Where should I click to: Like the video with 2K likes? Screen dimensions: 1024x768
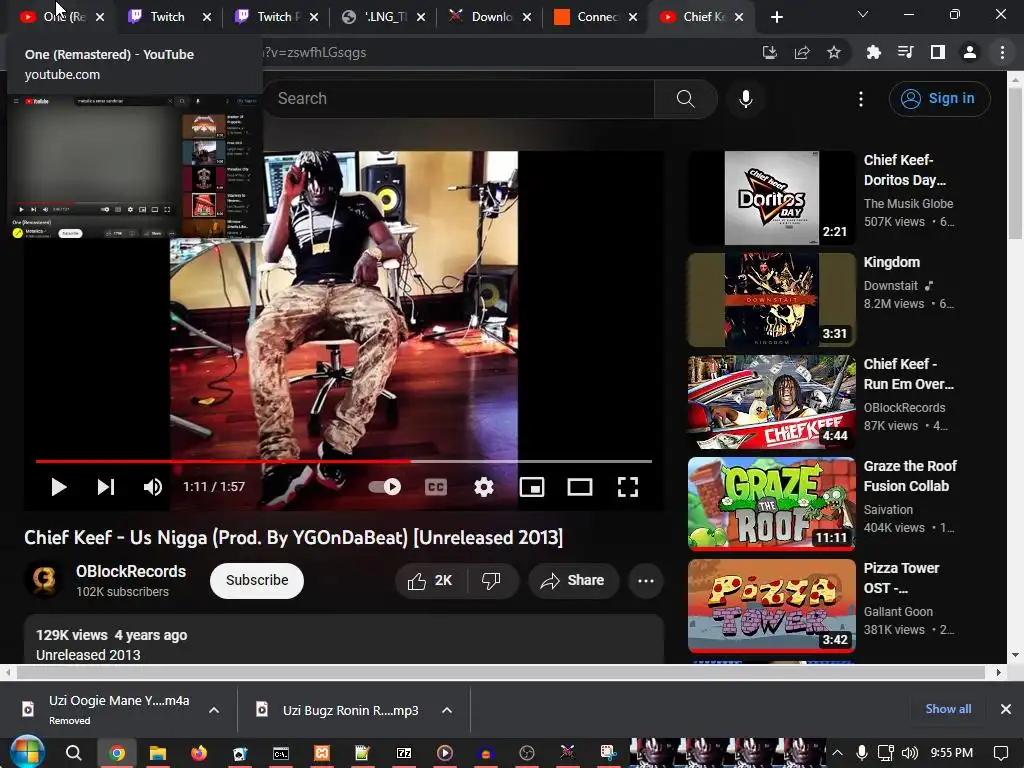(430, 581)
